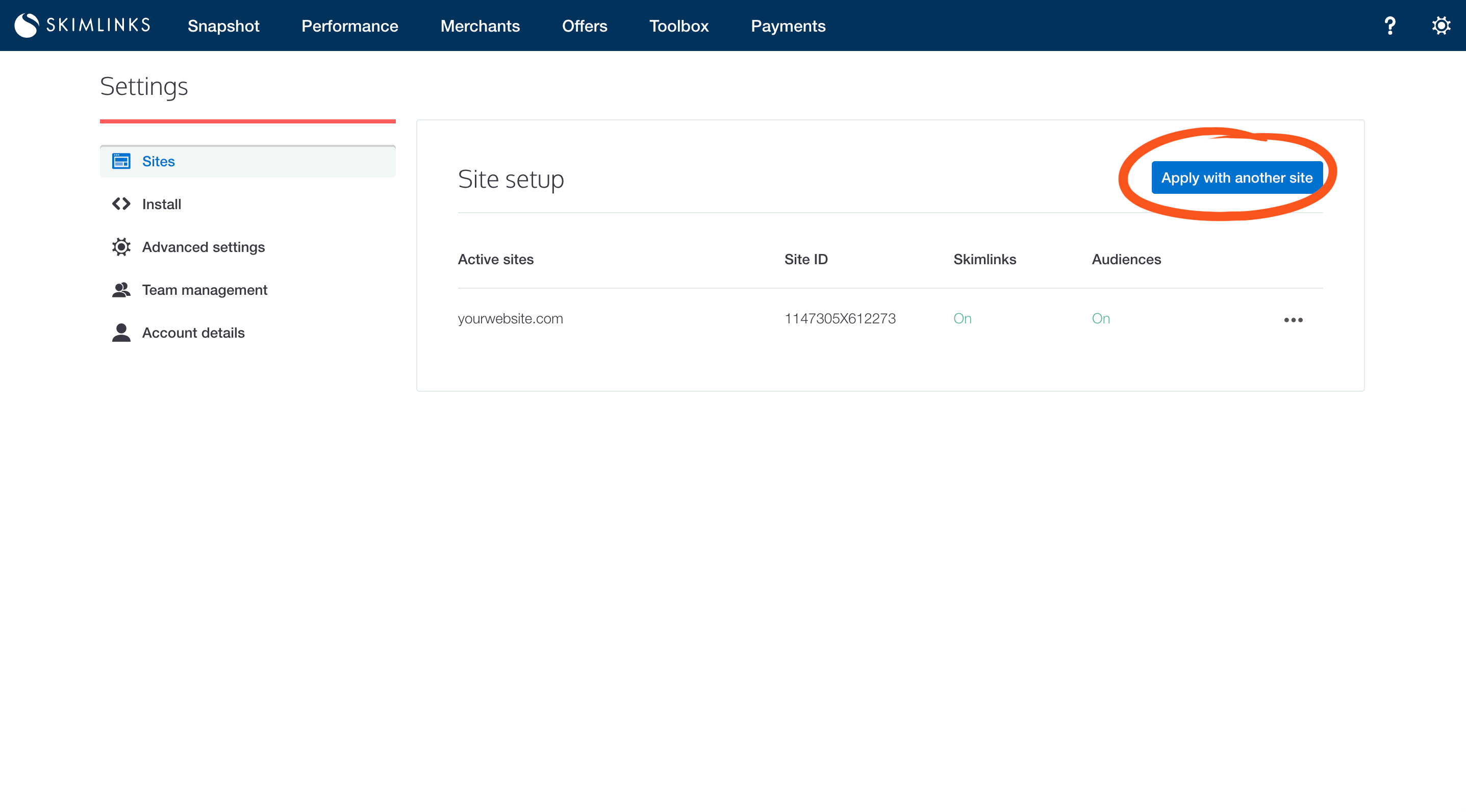The image size is (1466, 812).
Task: Click the Team management people icon
Action: (x=121, y=290)
